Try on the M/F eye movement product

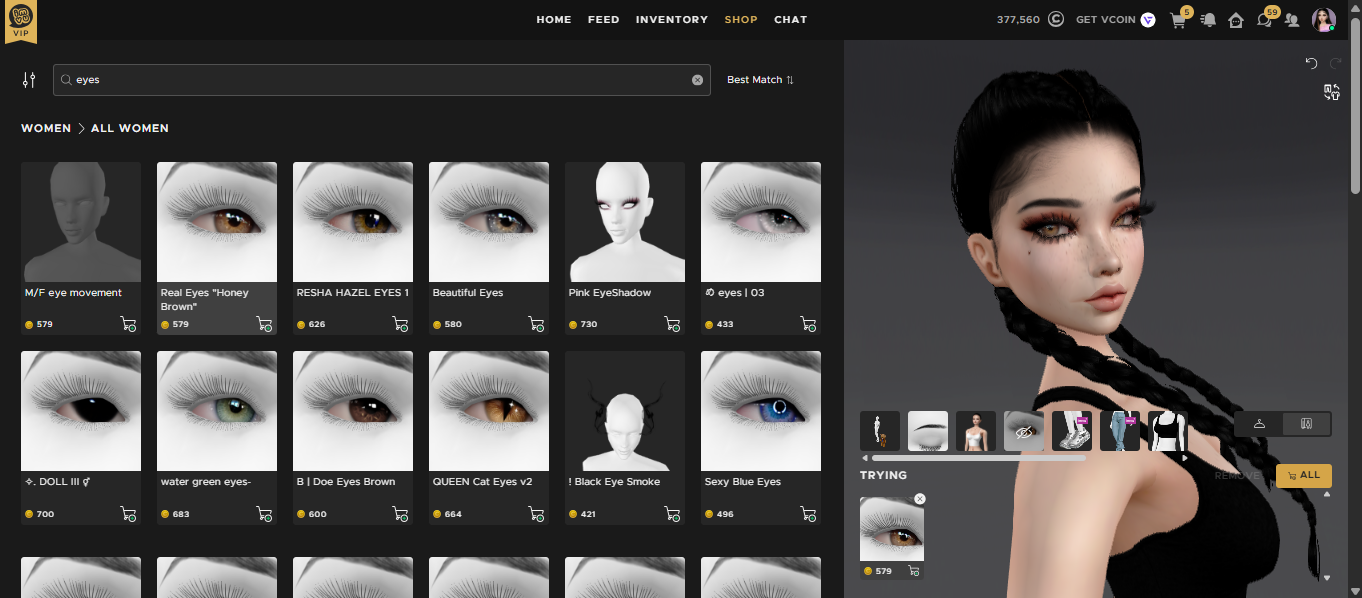pyautogui.click(x=81, y=222)
